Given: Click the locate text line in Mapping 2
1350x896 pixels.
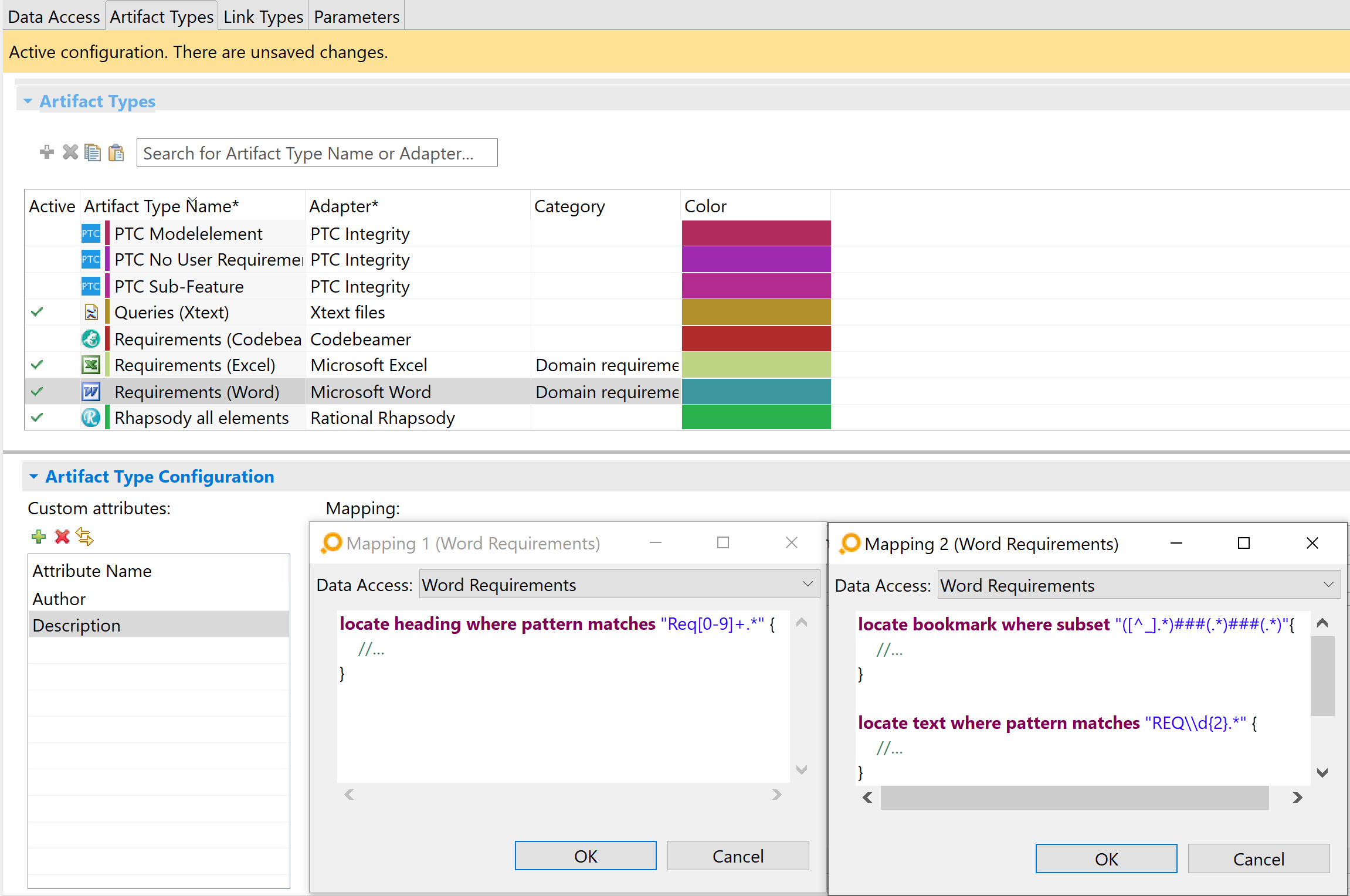Looking at the screenshot, I should click(x=1057, y=722).
